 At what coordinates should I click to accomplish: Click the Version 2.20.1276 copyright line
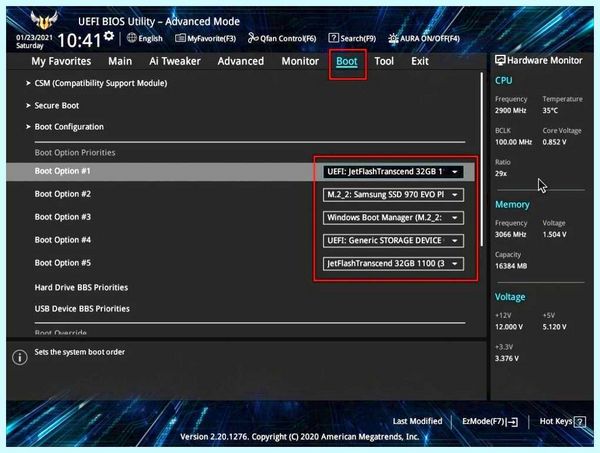300,437
